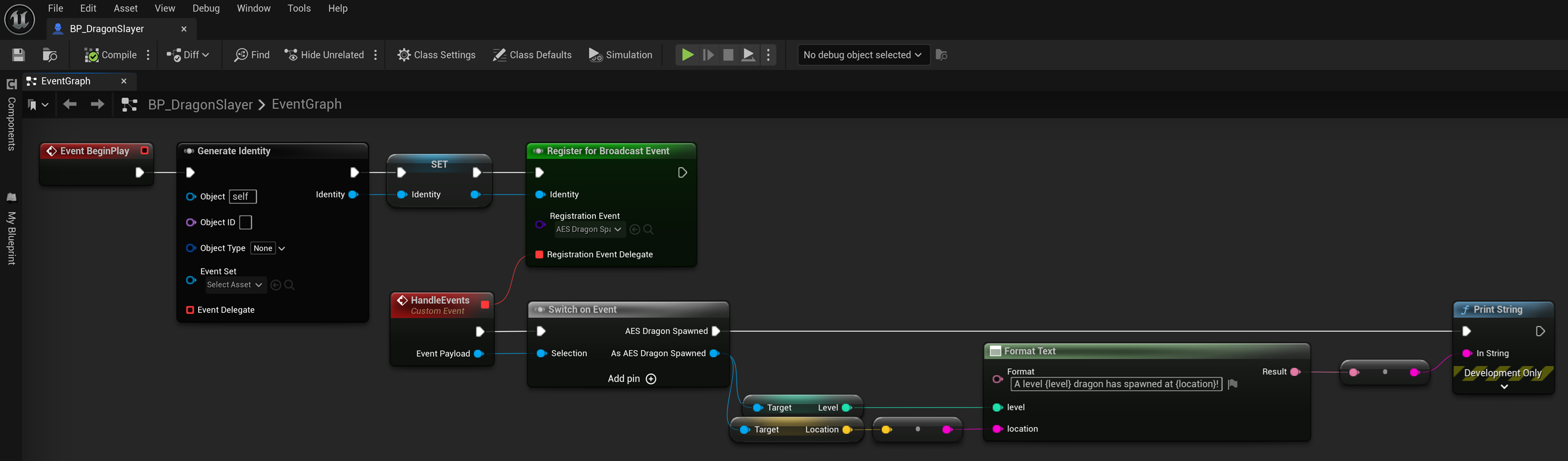Click the Compile button
This screenshot has height=461, width=1568.
(x=110, y=55)
